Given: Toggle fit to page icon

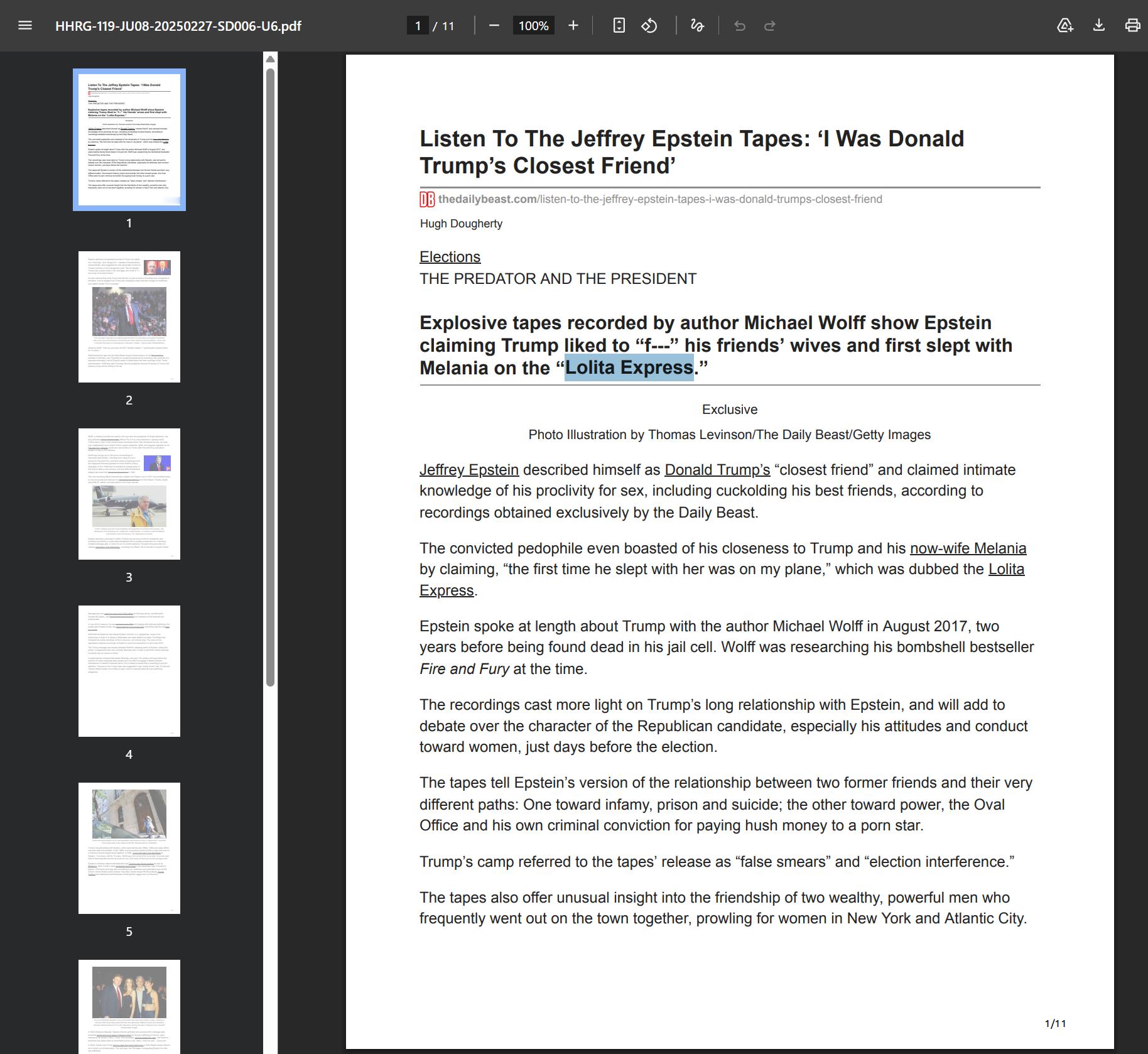Looking at the screenshot, I should (x=619, y=26).
